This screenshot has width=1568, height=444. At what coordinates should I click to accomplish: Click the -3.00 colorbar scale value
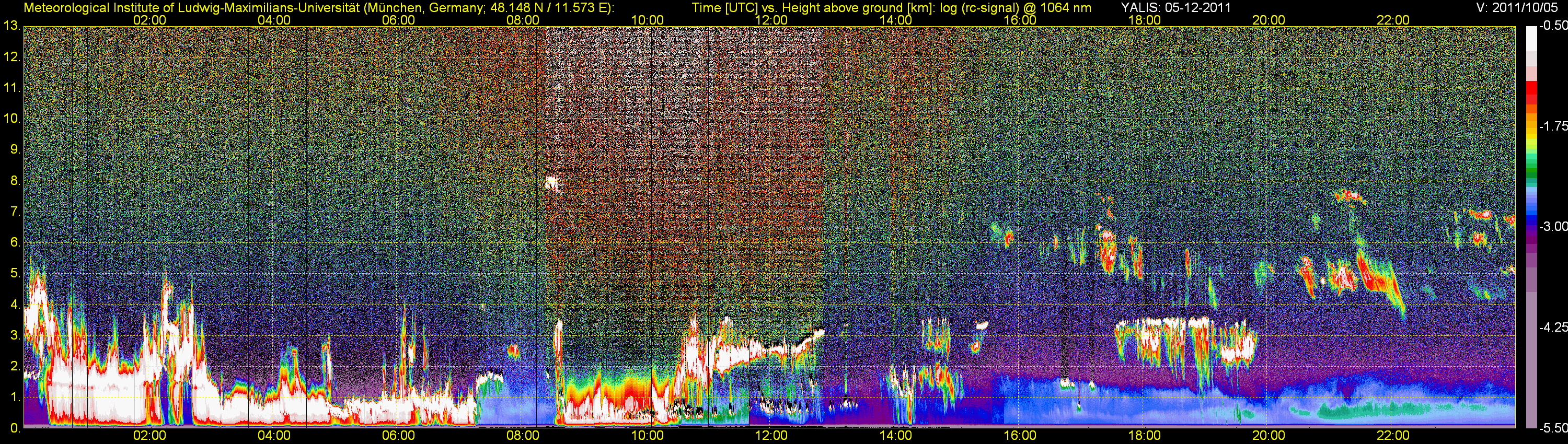point(1553,226)
